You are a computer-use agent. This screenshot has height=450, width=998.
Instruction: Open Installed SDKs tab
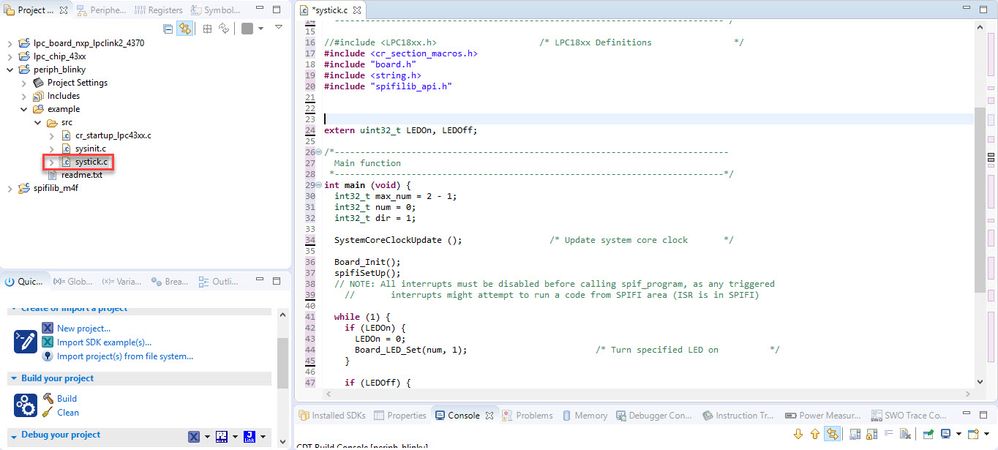tap(332, 416)
